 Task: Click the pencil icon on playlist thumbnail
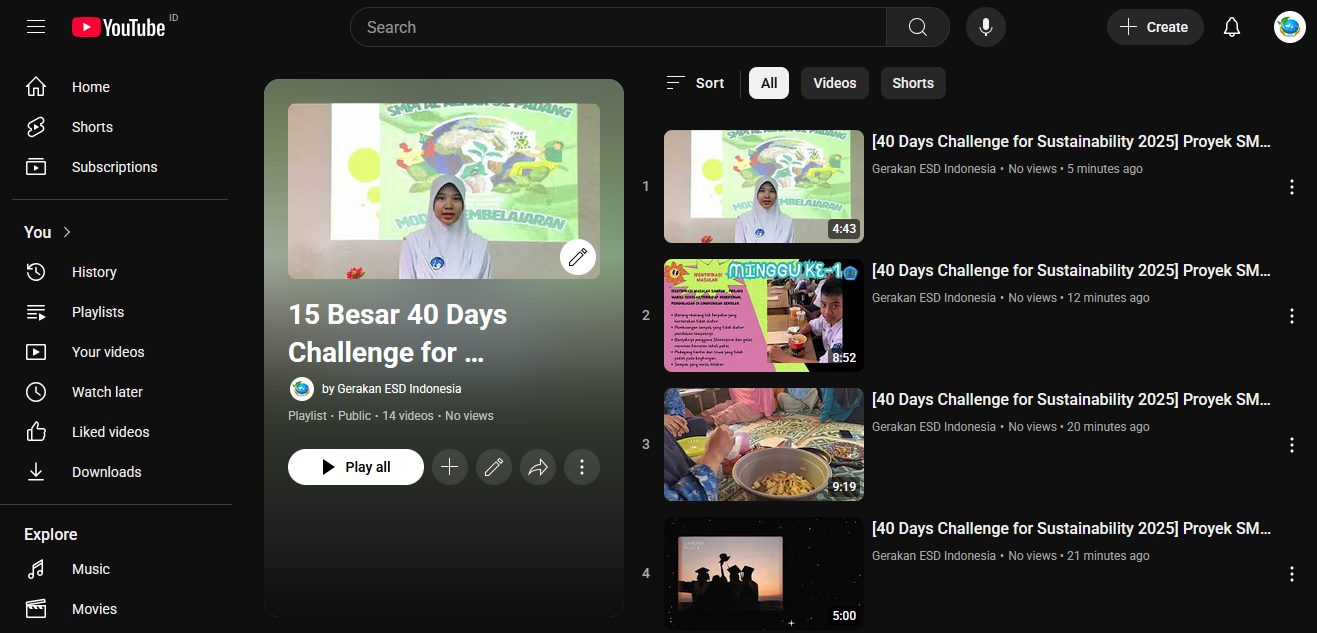tap(577, 257)
